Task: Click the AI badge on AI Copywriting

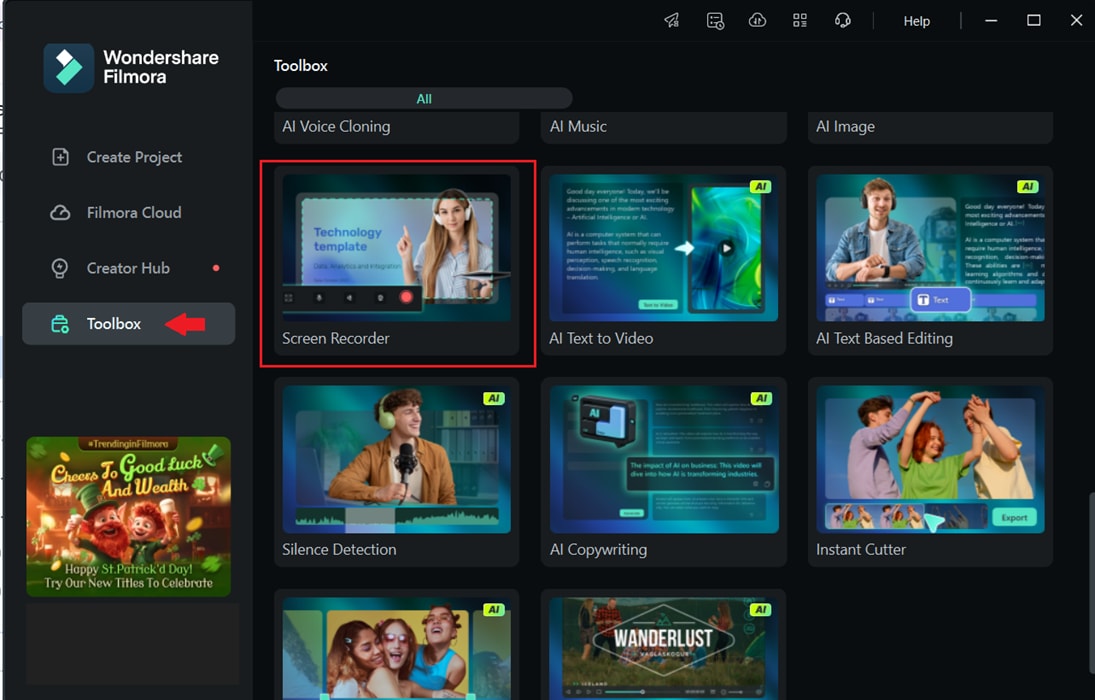Action: tap(760, 398)
